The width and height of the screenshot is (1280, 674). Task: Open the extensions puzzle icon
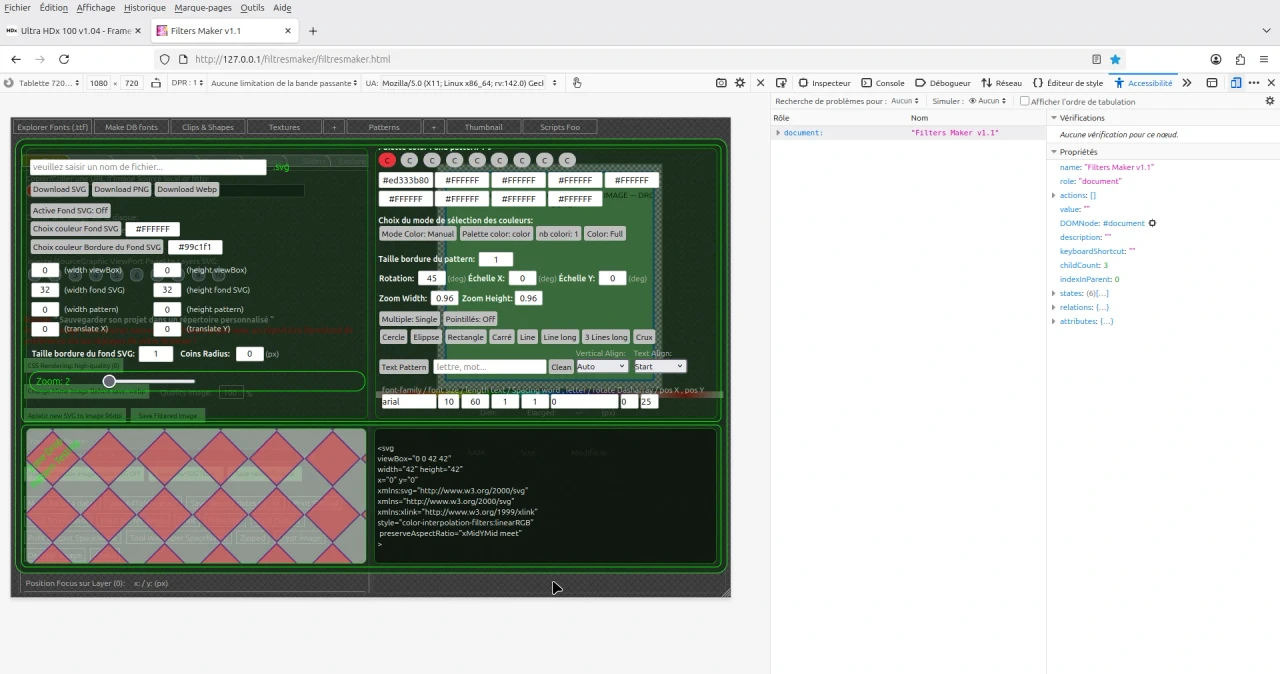[x=1240, y=59]
